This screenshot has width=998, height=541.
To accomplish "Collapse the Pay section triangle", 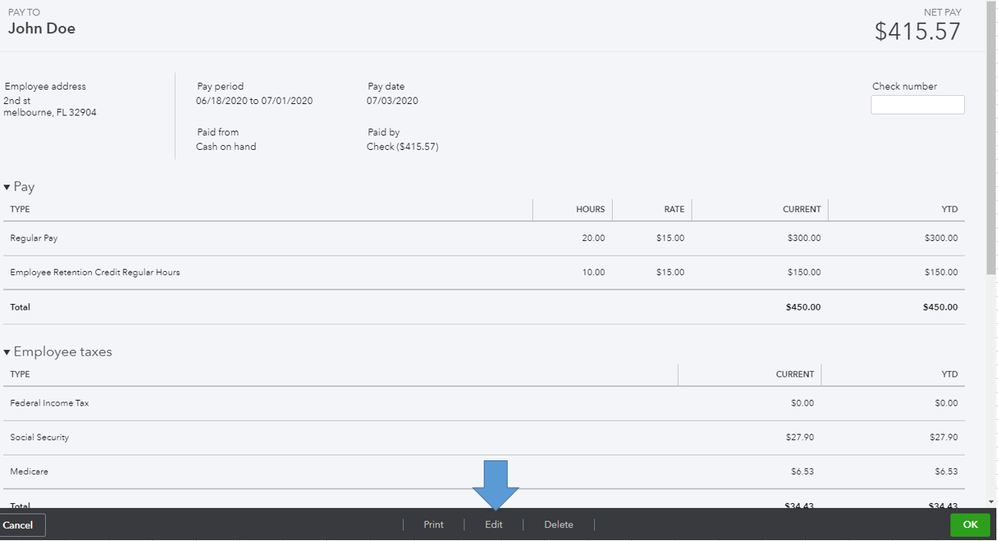I will (7, 187).
